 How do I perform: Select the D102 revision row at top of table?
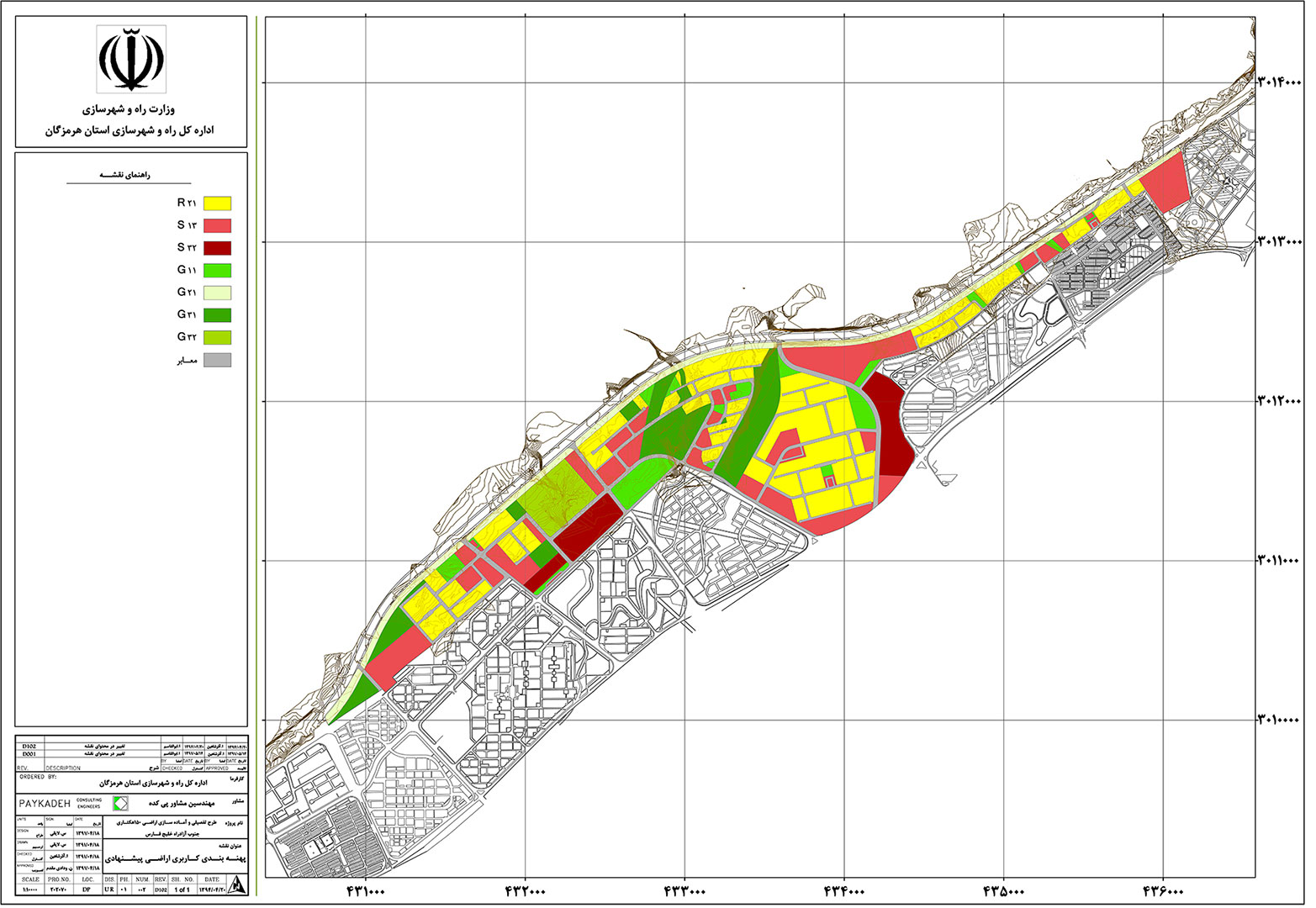29,746
